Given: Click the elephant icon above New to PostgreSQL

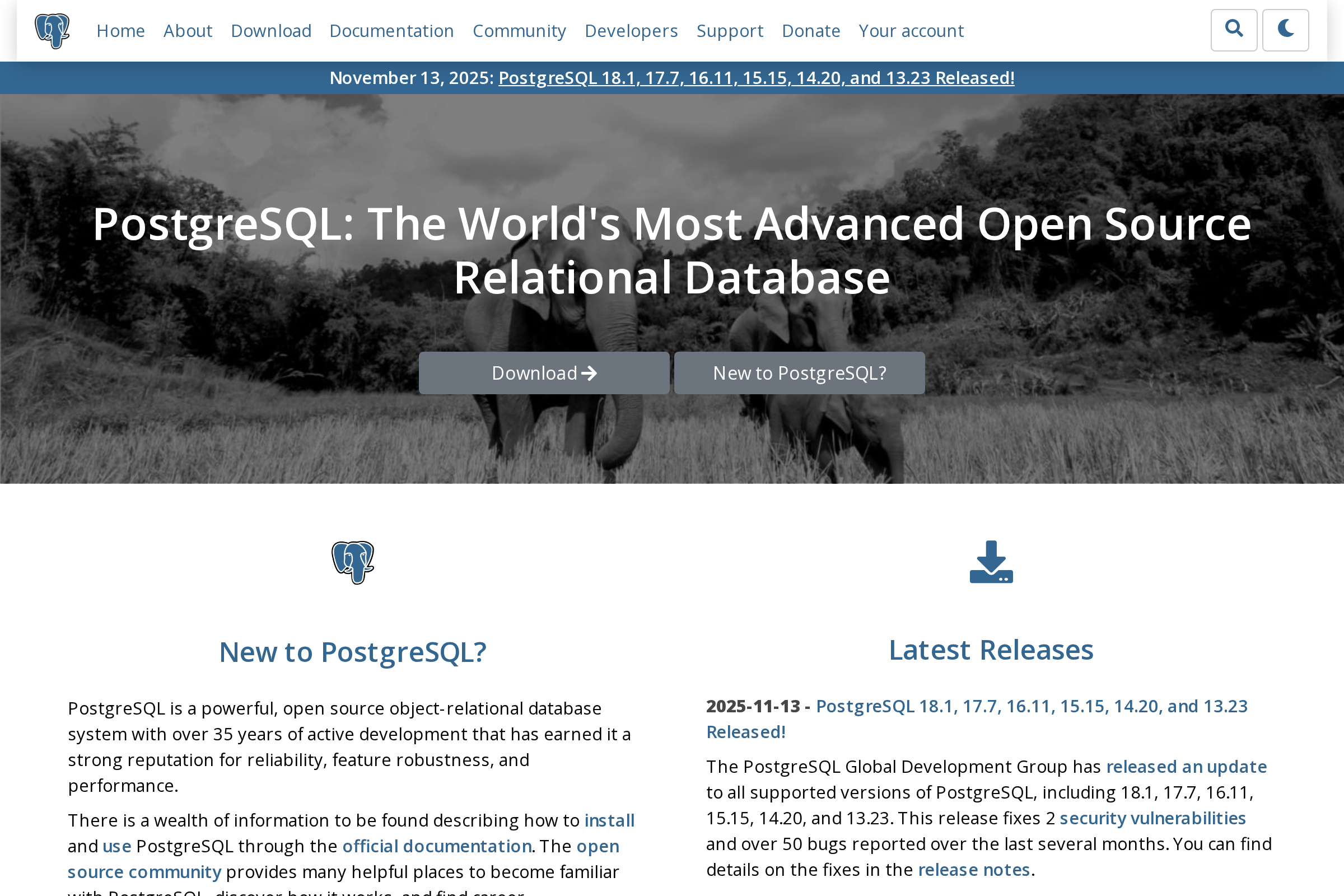Looking at the screenshot, I should [x=353, y=562].
